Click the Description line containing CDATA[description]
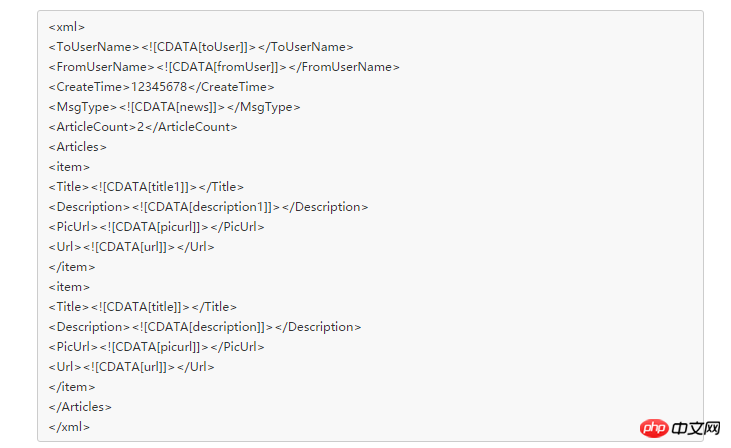731x448 pixels. (x=204, y=327)
